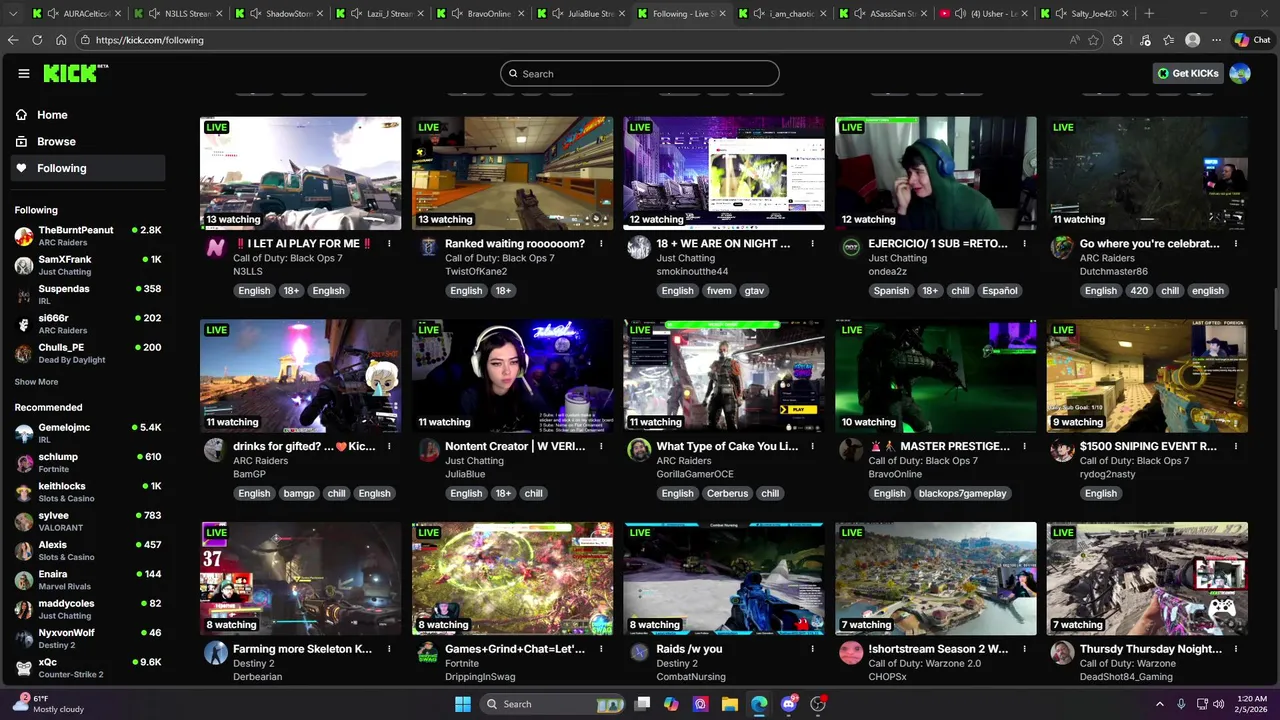Click the Kick search field
The height and width of the screenshot is (720, 1280).
pos(640,73)
